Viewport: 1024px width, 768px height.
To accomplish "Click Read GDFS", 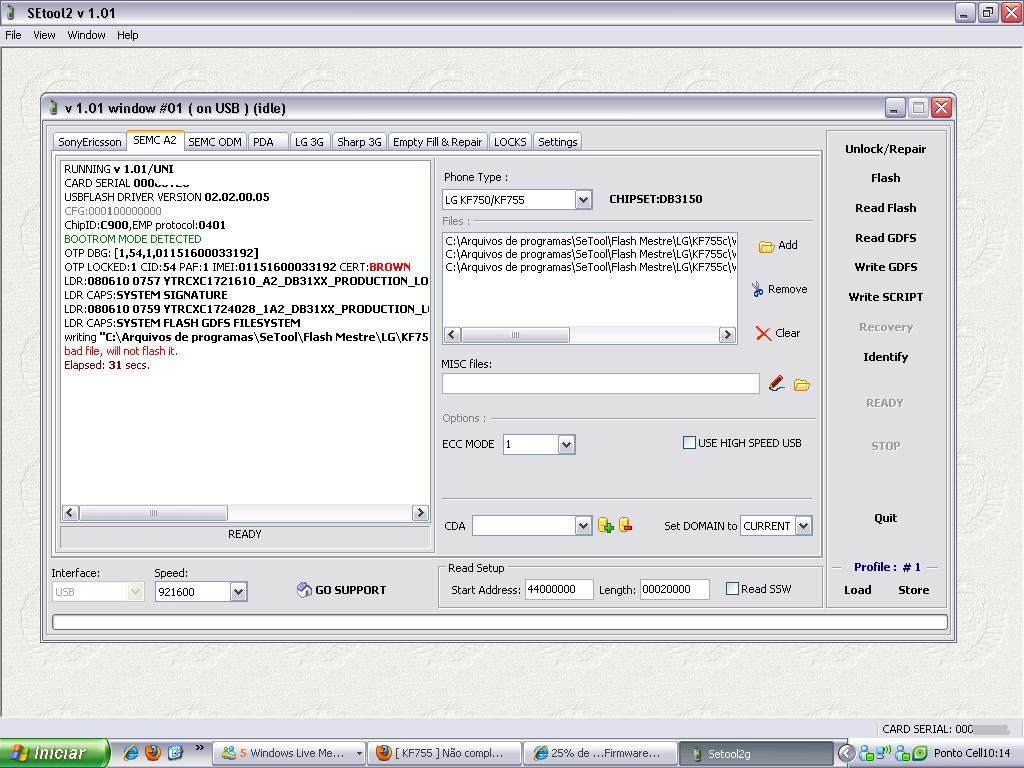I will coord(886,238).
